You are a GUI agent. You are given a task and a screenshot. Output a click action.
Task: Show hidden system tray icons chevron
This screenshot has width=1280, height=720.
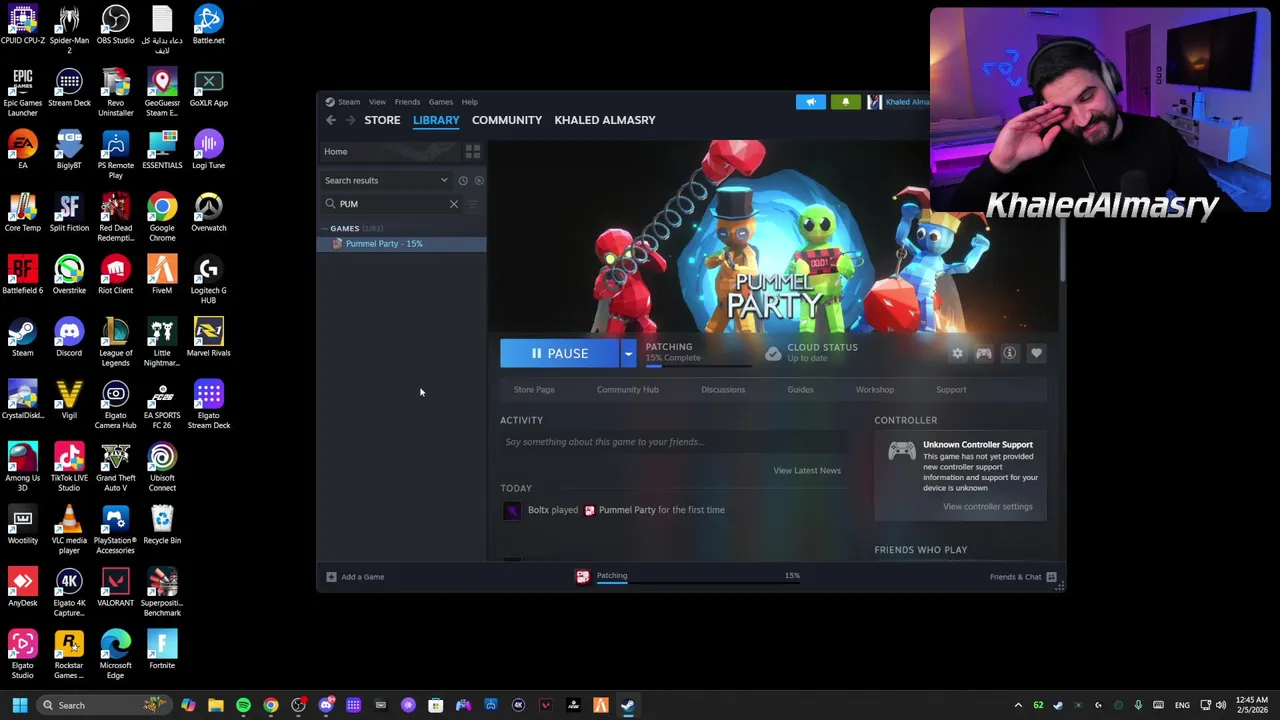[x=1018, y=705]
